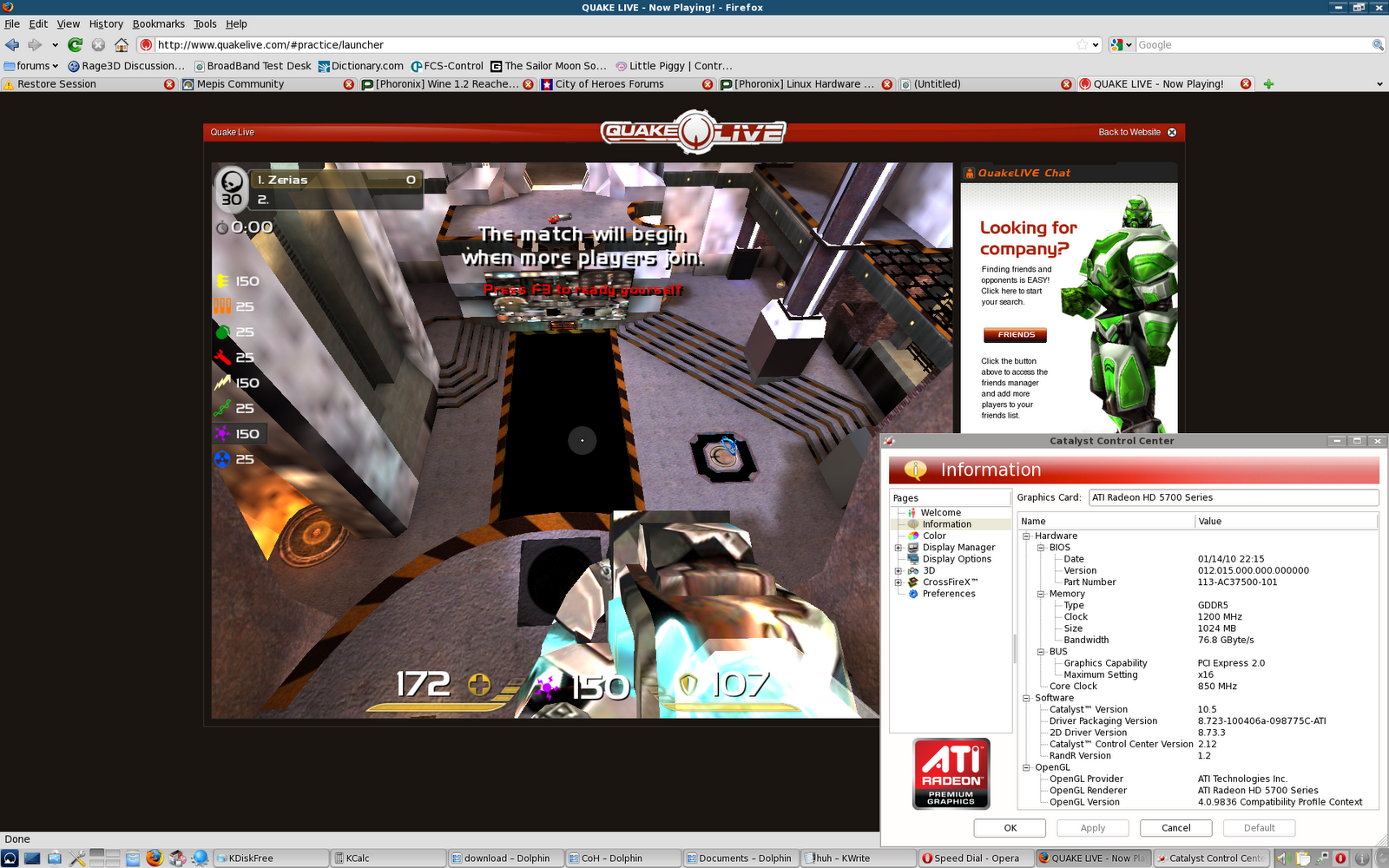The width and height of the screenshot is (1389, 868).
Task: Collapse the BUS tree node
Action: coord(1041,652)
